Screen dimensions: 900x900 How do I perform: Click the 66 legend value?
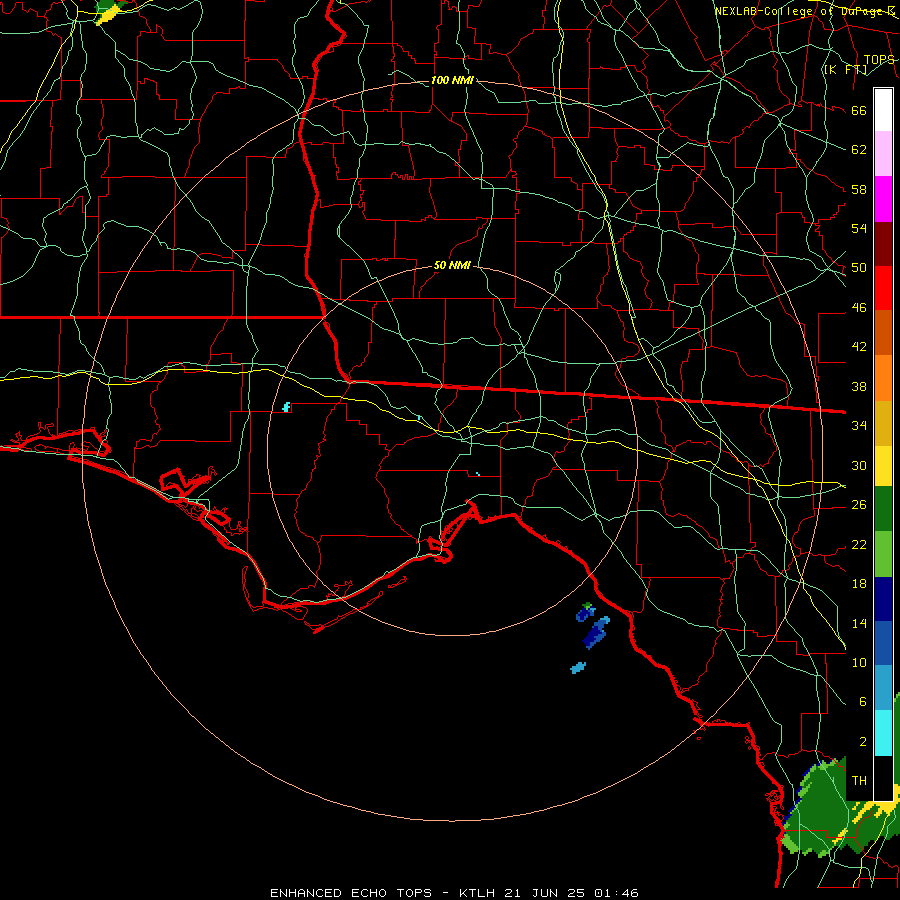pyautogui.click(x=859, y=110)
